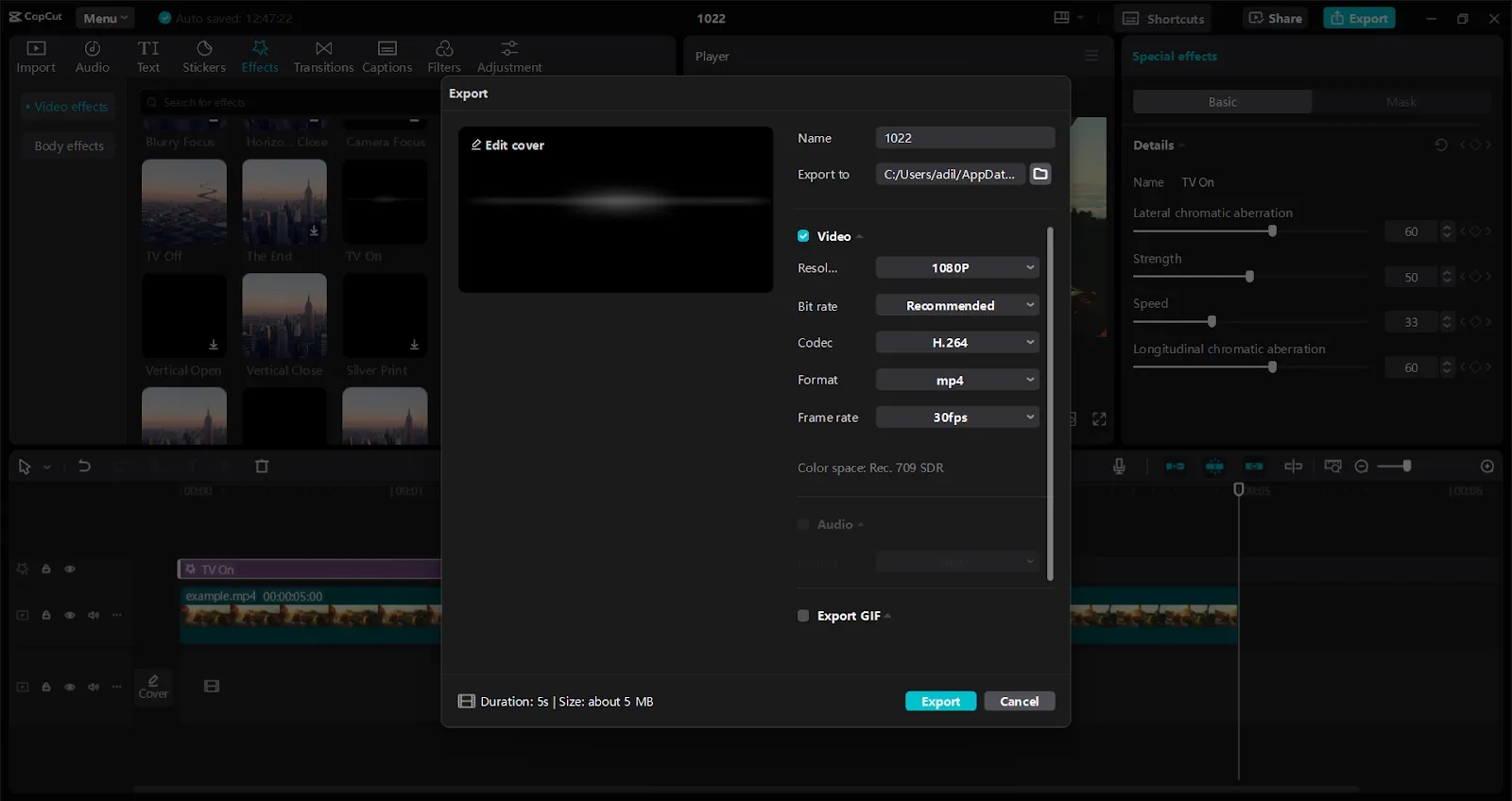This screenshot has width=1512, height=801.
Task: Click the Strength slider handle
Action: [x=1249, y=277]
